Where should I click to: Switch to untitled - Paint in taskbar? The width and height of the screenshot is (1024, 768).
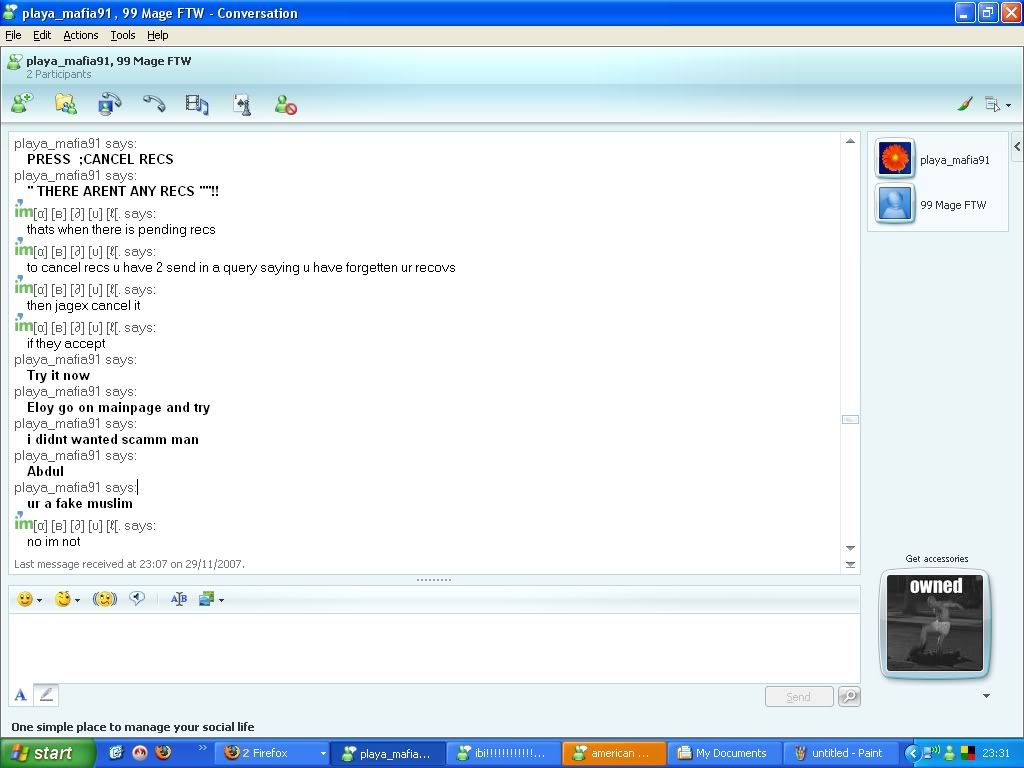pyautogui.click(x=838, y=753)
